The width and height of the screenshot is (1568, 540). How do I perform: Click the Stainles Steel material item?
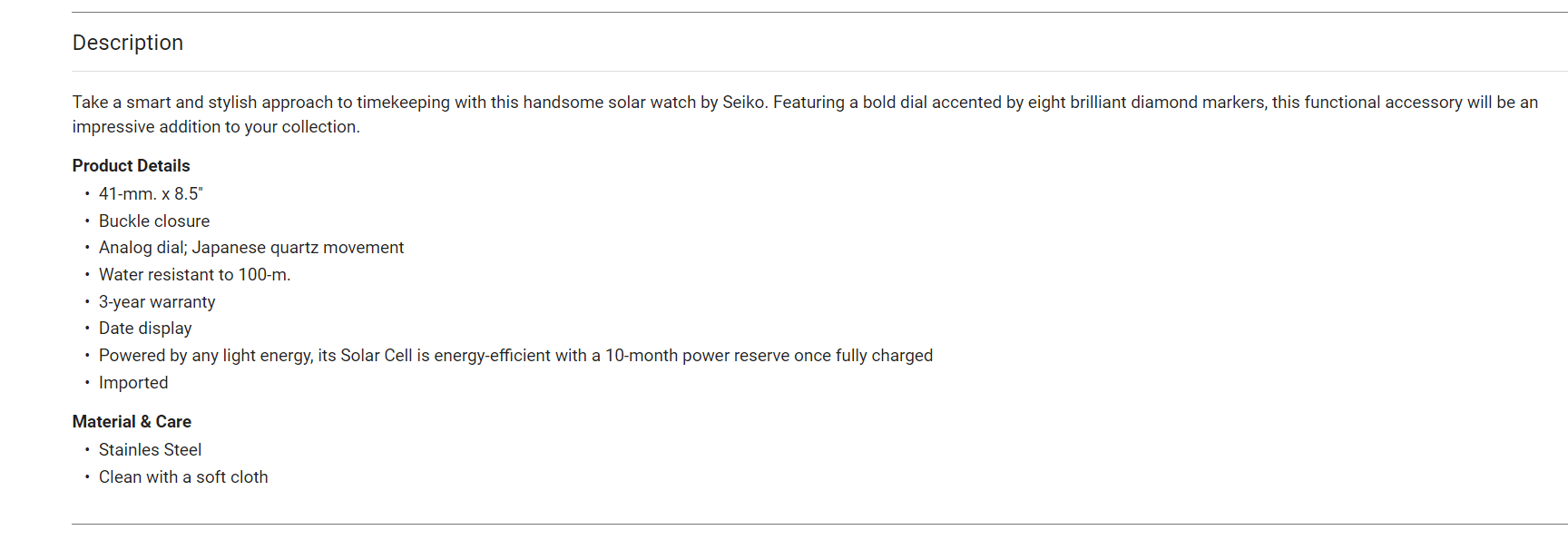click(150, 450)
